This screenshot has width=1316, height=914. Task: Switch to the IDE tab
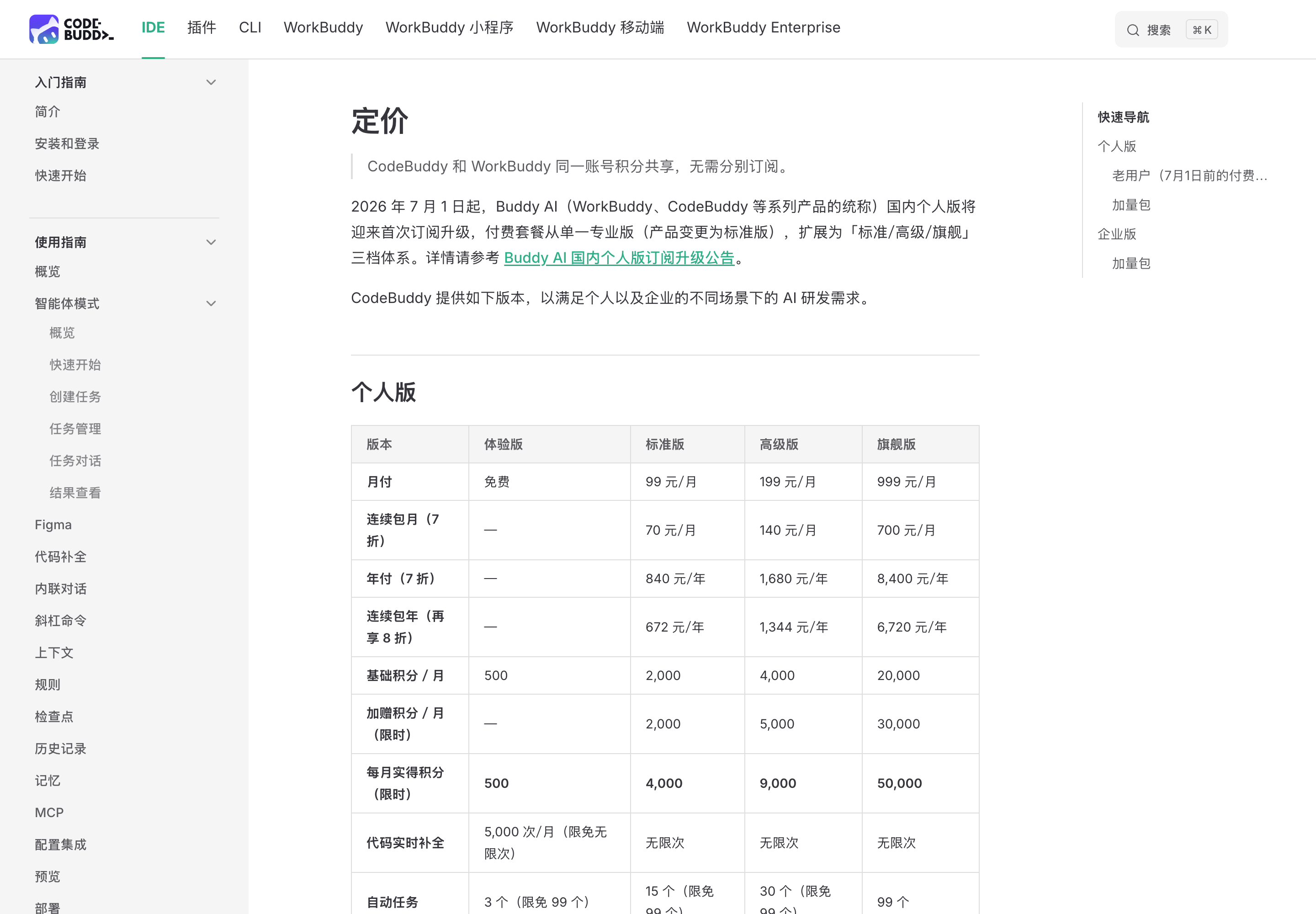coord(153,27)
